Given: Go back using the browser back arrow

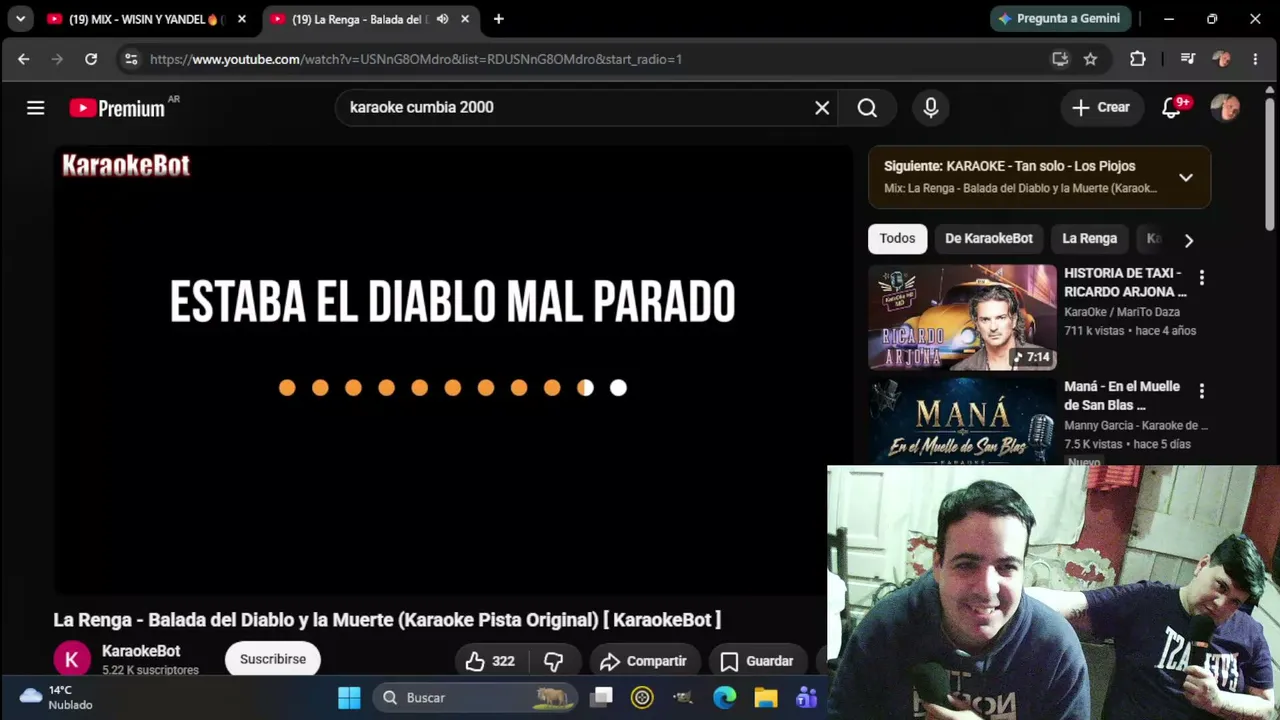Looking at the screenshot, I should (x=24, y=59).
